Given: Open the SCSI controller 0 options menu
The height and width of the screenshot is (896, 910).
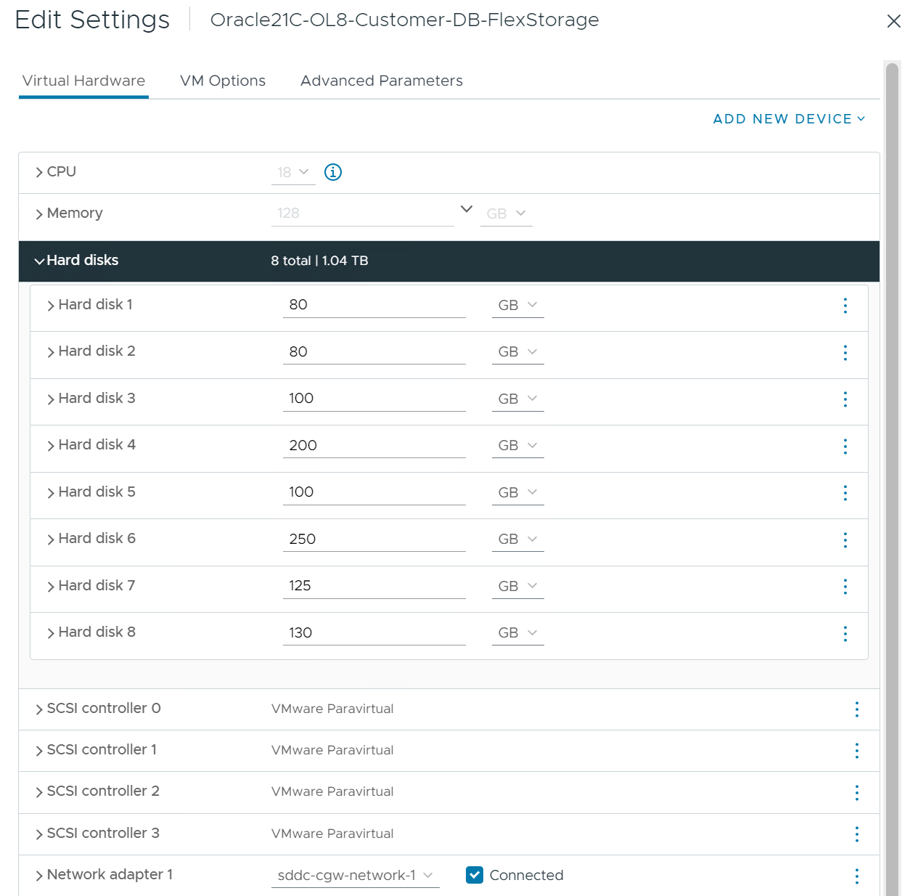Looking at the screenshot, I should pos(857,709).
